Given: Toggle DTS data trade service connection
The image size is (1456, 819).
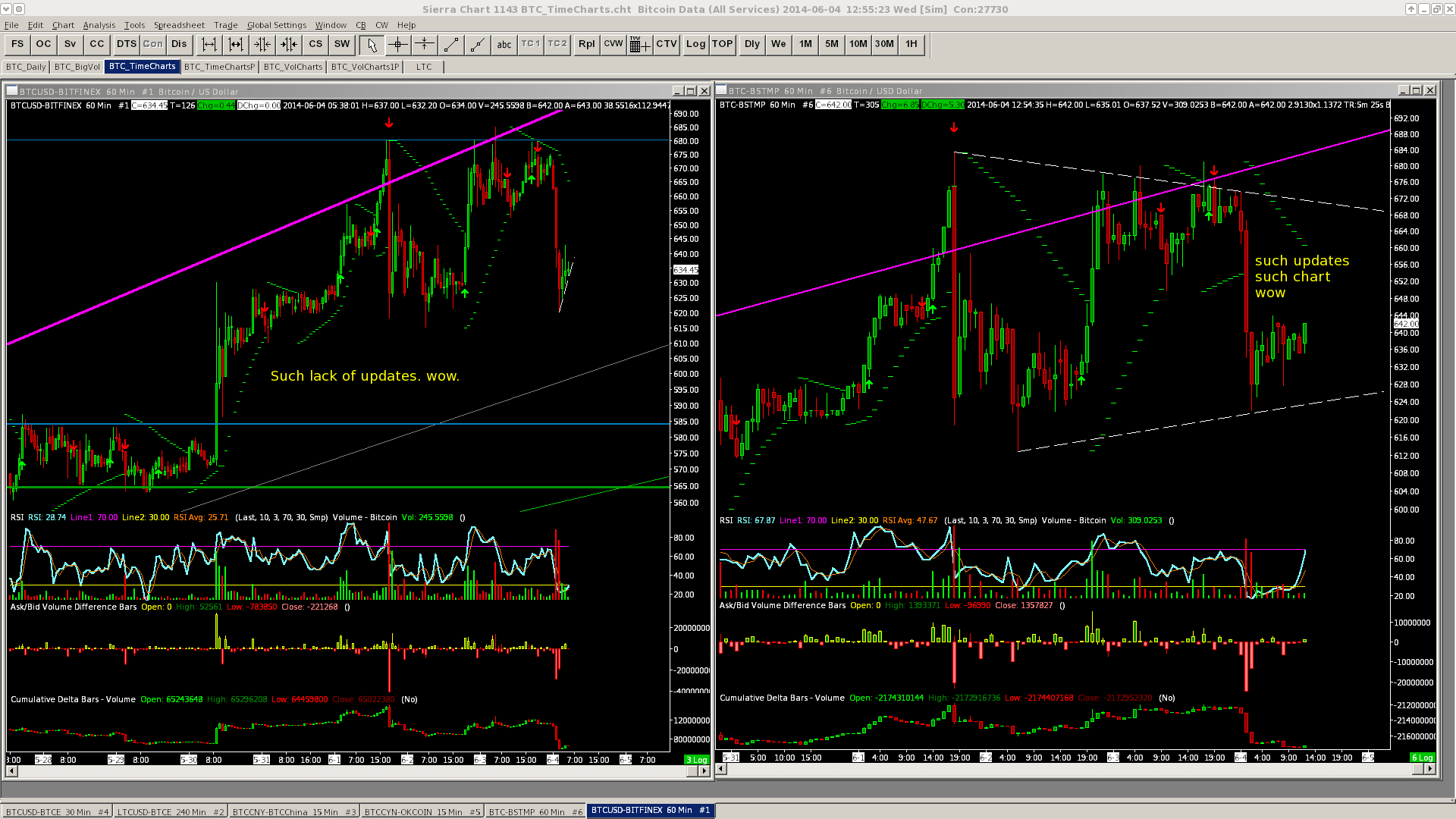Looking at the screenshot, I should (x=126, y=44).
